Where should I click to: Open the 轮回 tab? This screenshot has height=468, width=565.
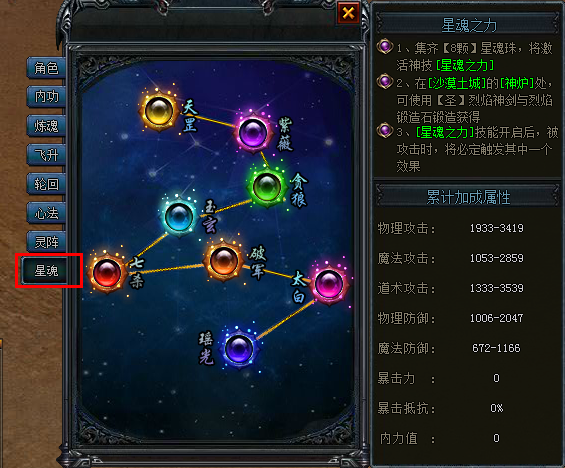(46, 184)
